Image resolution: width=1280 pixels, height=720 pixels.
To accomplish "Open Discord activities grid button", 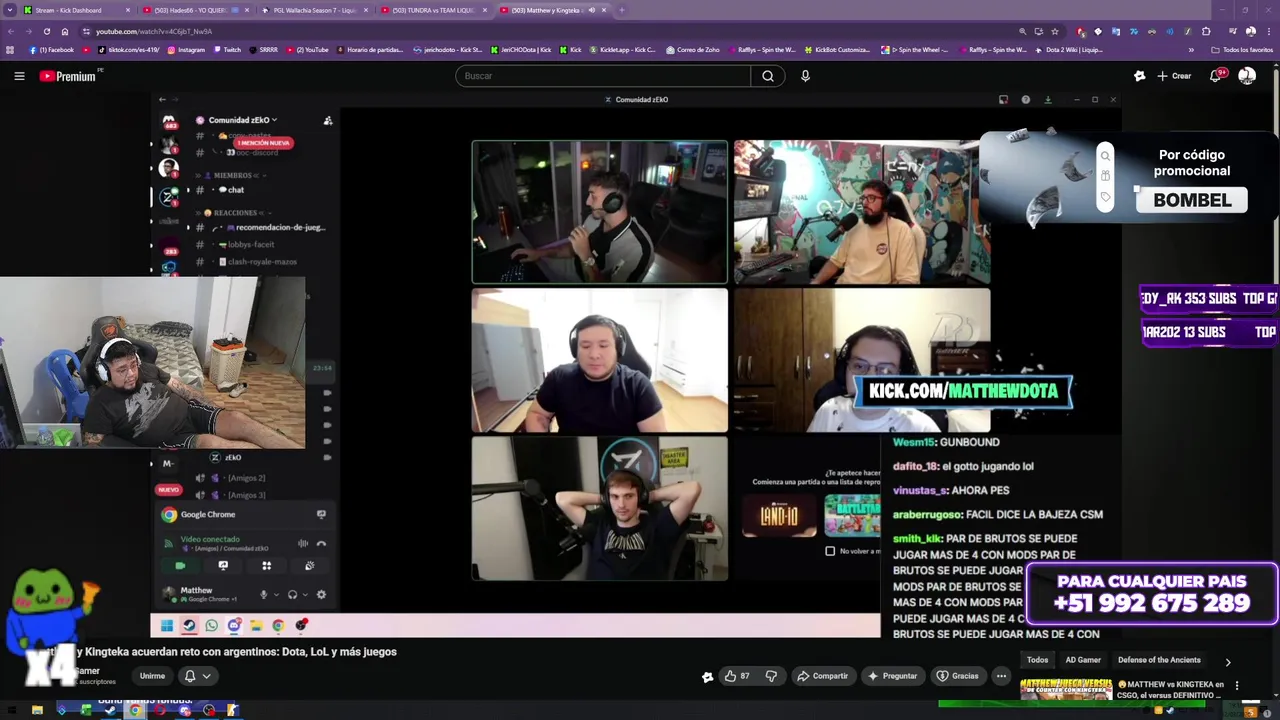I will point(266,566).
